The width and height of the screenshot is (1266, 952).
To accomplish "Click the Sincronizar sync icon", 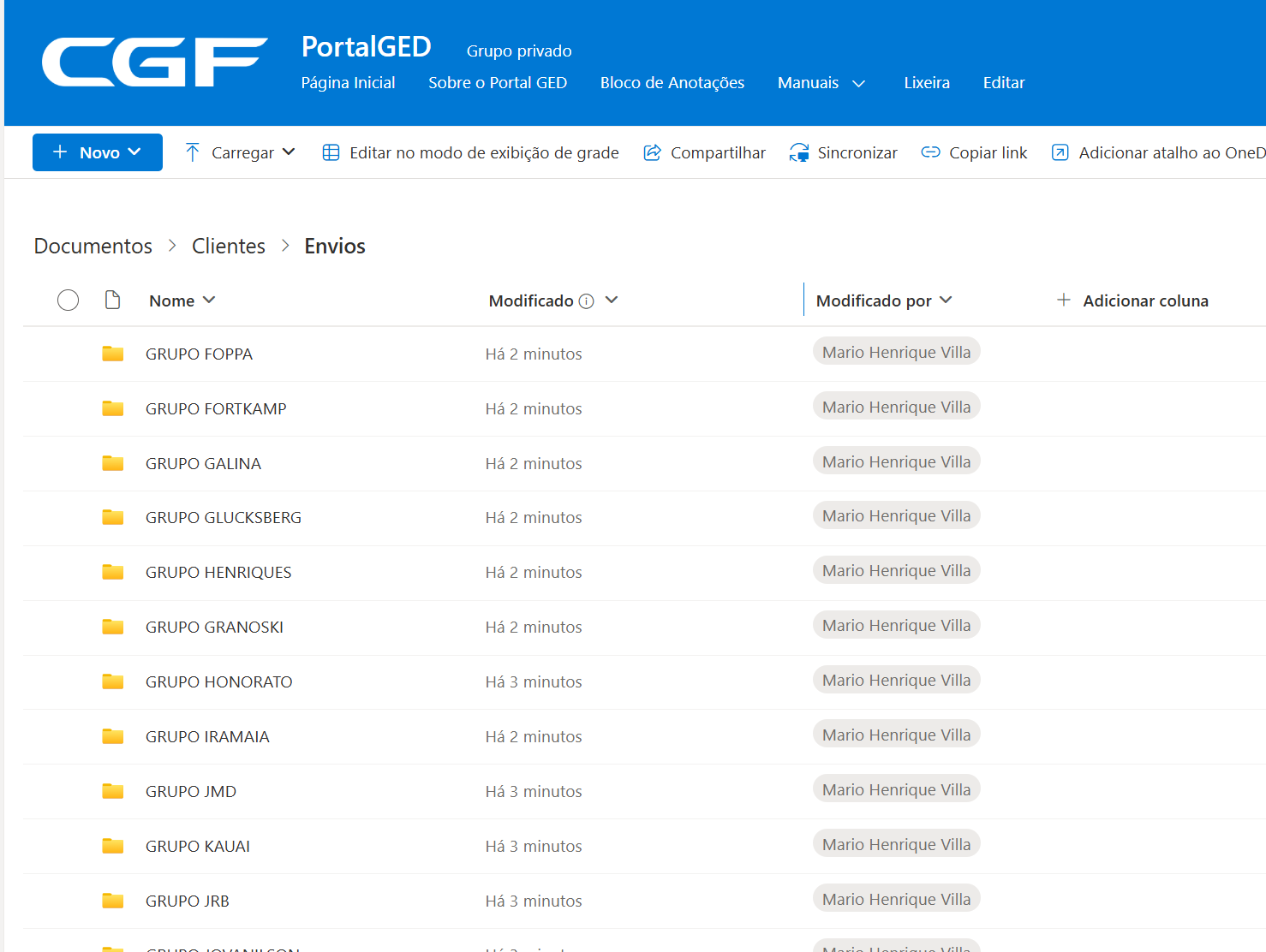I will point(799,152).
